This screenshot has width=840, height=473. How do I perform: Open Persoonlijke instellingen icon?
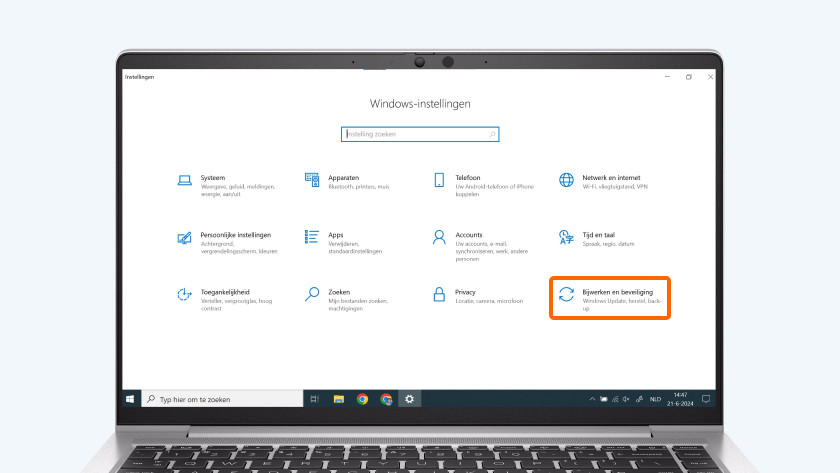coord(184,237)
